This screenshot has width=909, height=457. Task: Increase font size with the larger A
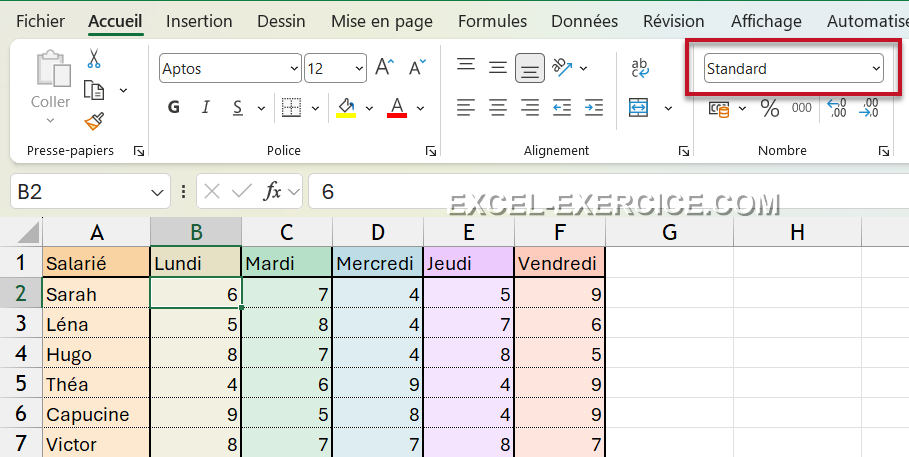click(x=385, y=68)
